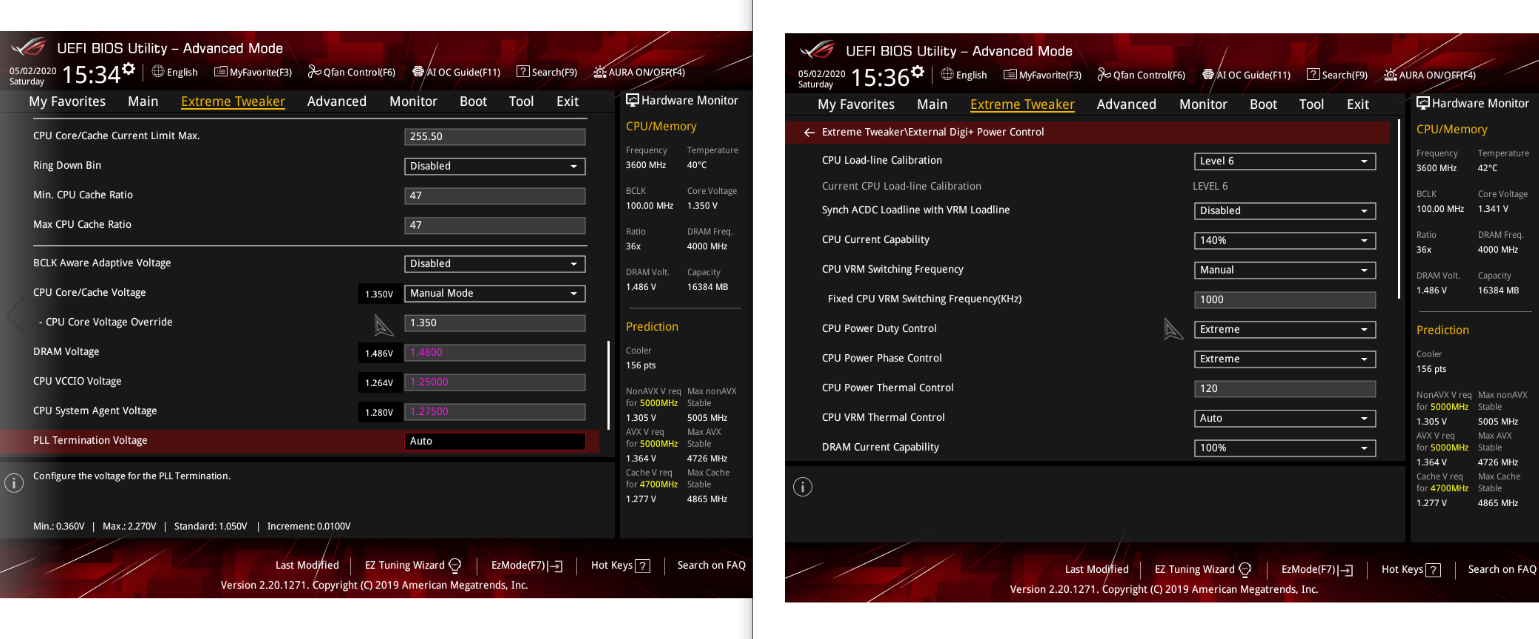The height and width of the screenshot is (639, 1539).
Task: Open CPU Power Duty Control dropdown
Action: tap(1285, 329)
